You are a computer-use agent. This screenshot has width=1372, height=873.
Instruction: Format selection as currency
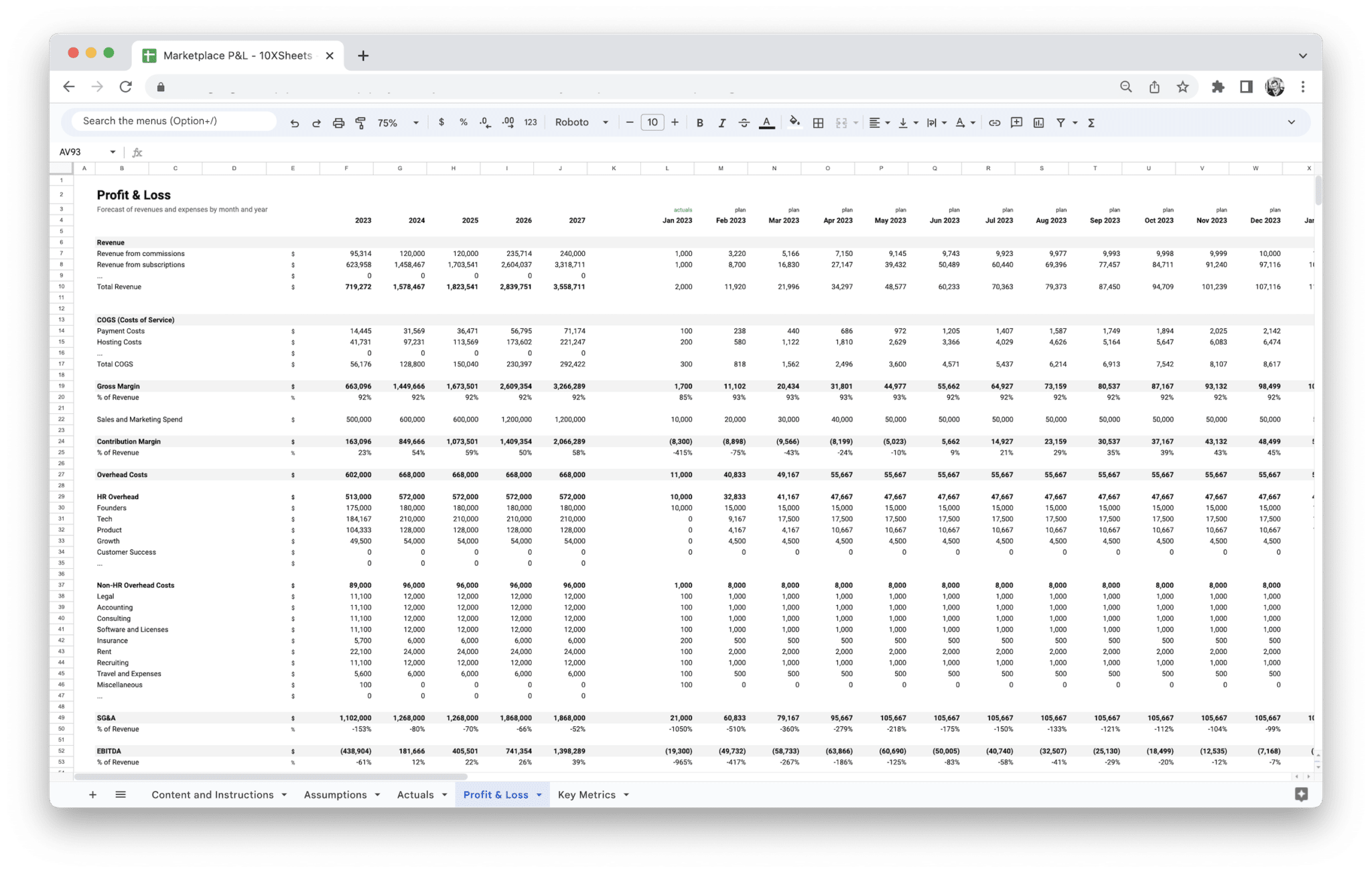click(441, 123)
